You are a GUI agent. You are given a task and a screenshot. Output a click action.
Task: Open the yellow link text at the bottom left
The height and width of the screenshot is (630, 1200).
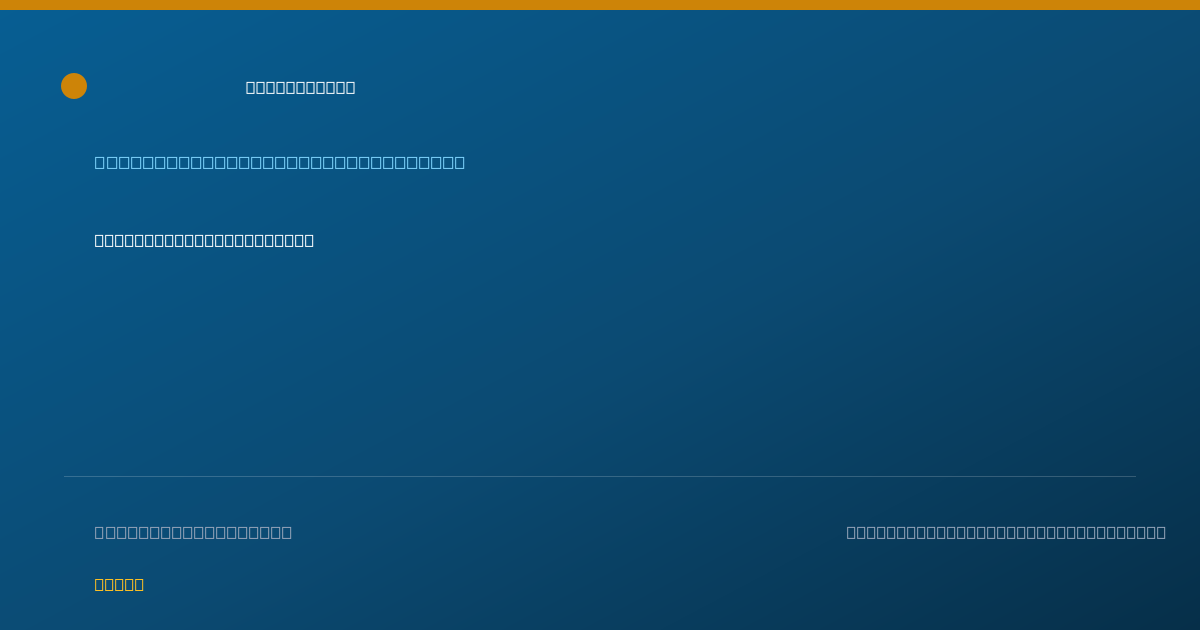click(119, 584)
